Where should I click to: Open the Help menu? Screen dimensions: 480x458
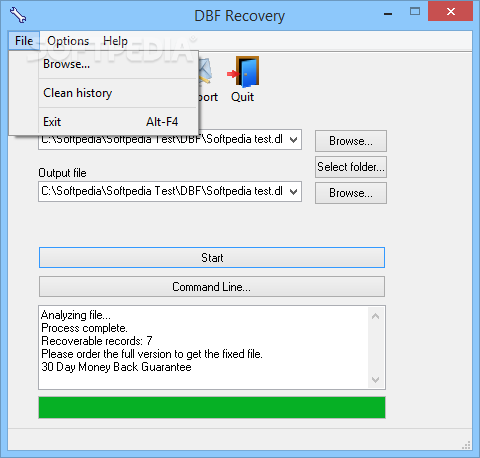pos(115,41)
